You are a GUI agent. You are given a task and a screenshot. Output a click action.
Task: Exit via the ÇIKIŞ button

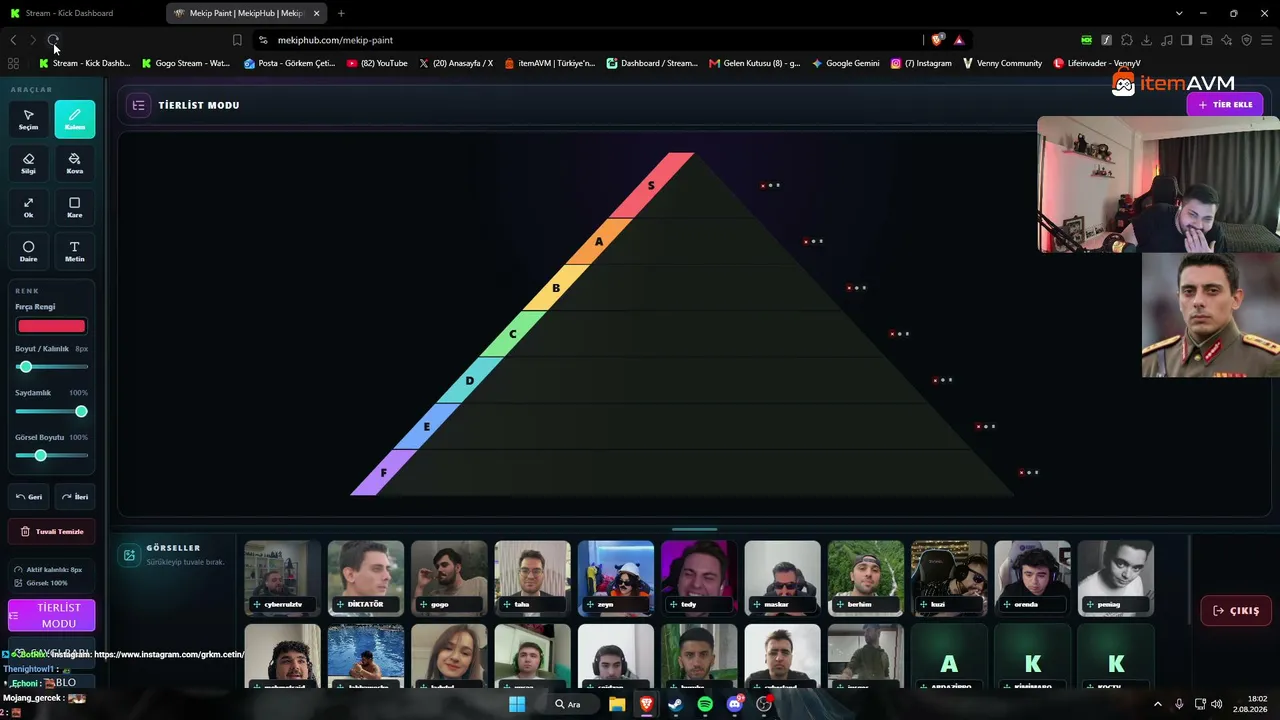pos(1236,611)
